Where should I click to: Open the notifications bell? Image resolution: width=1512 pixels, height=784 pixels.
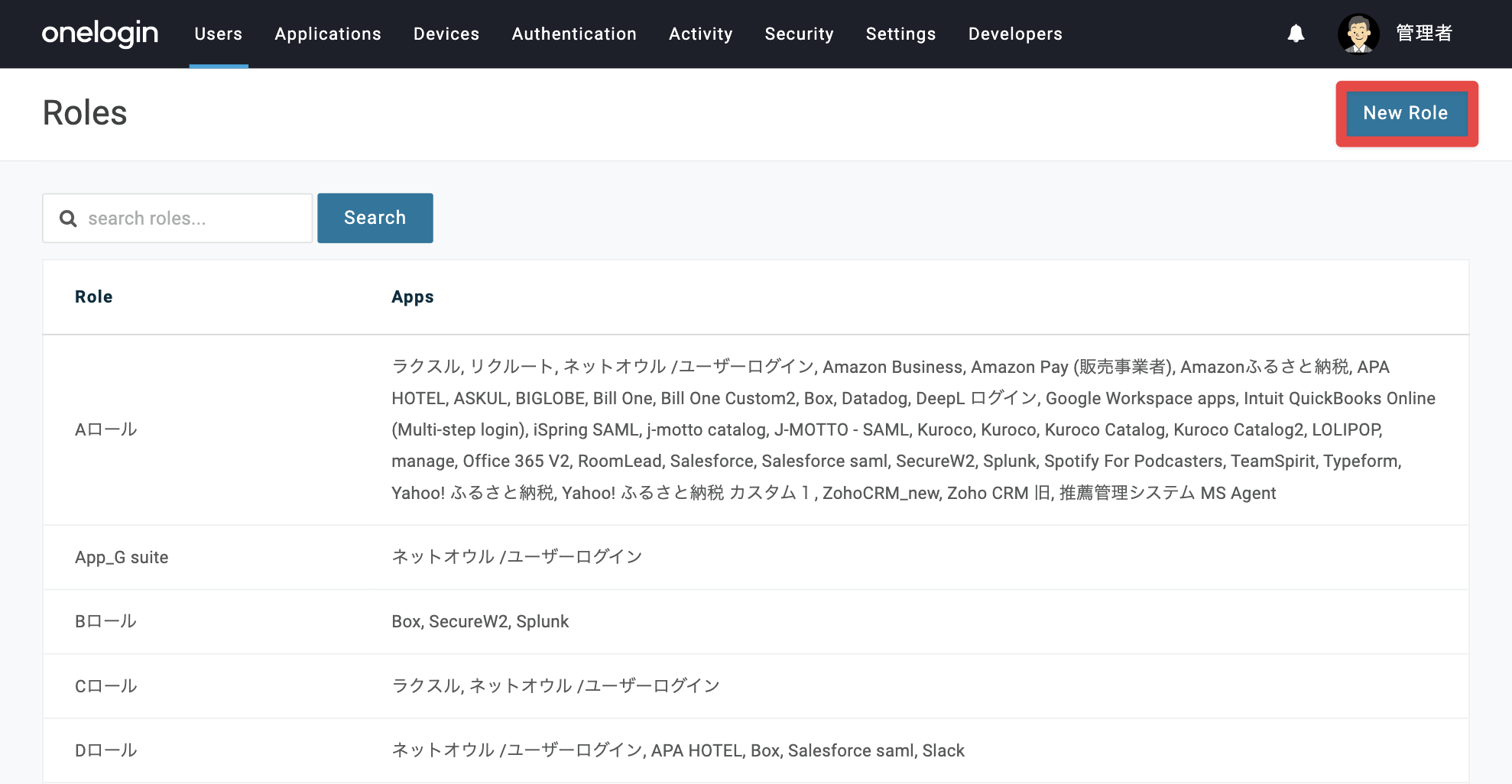coord(1296,34)
